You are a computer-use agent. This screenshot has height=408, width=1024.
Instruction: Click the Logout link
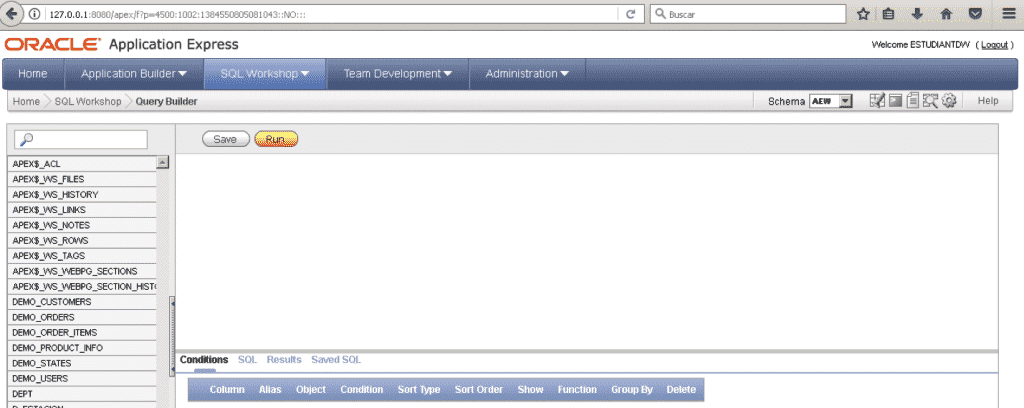995,44
